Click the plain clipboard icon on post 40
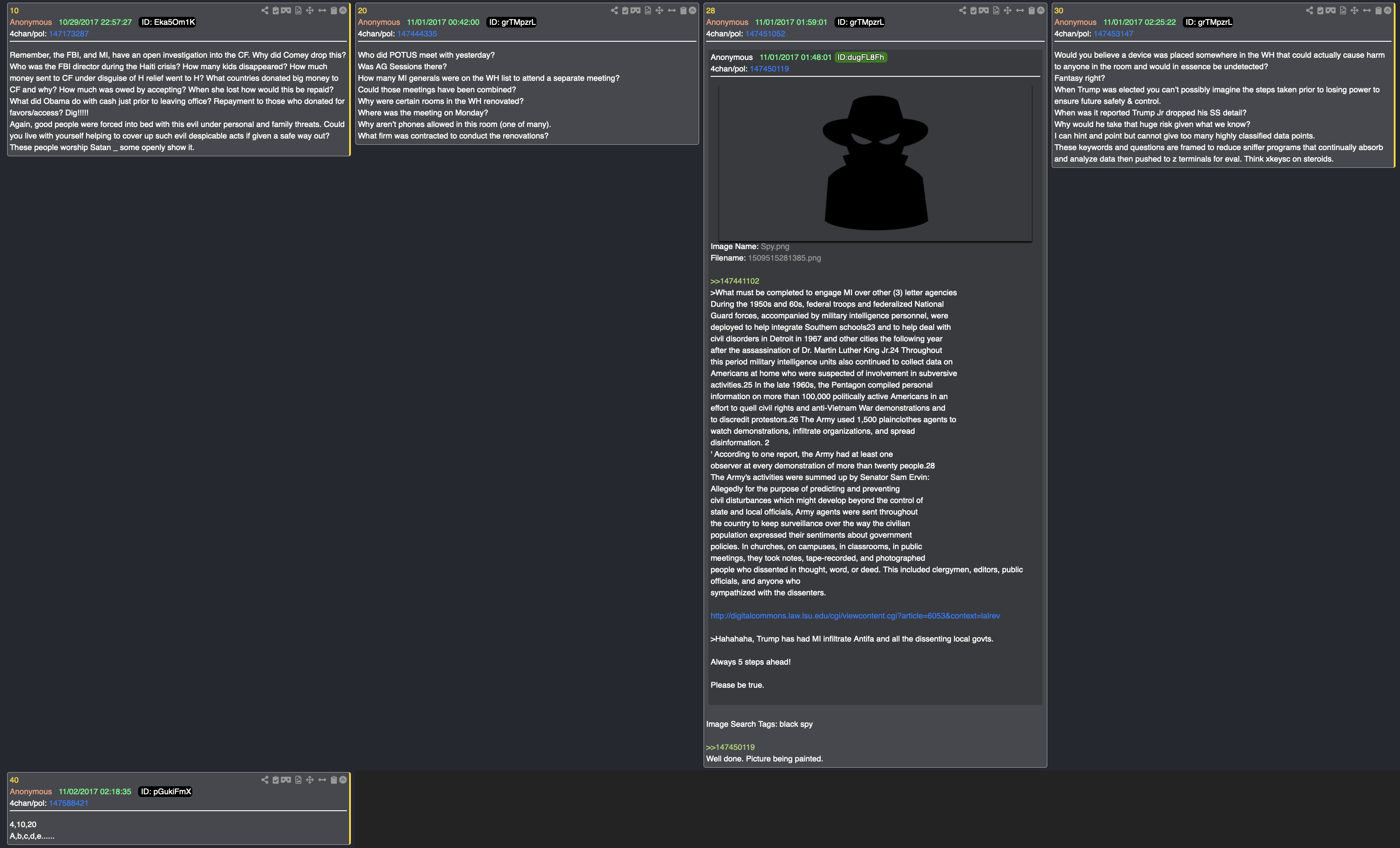This screenshot has height=848, width=1400. click(x=334, y=780)
